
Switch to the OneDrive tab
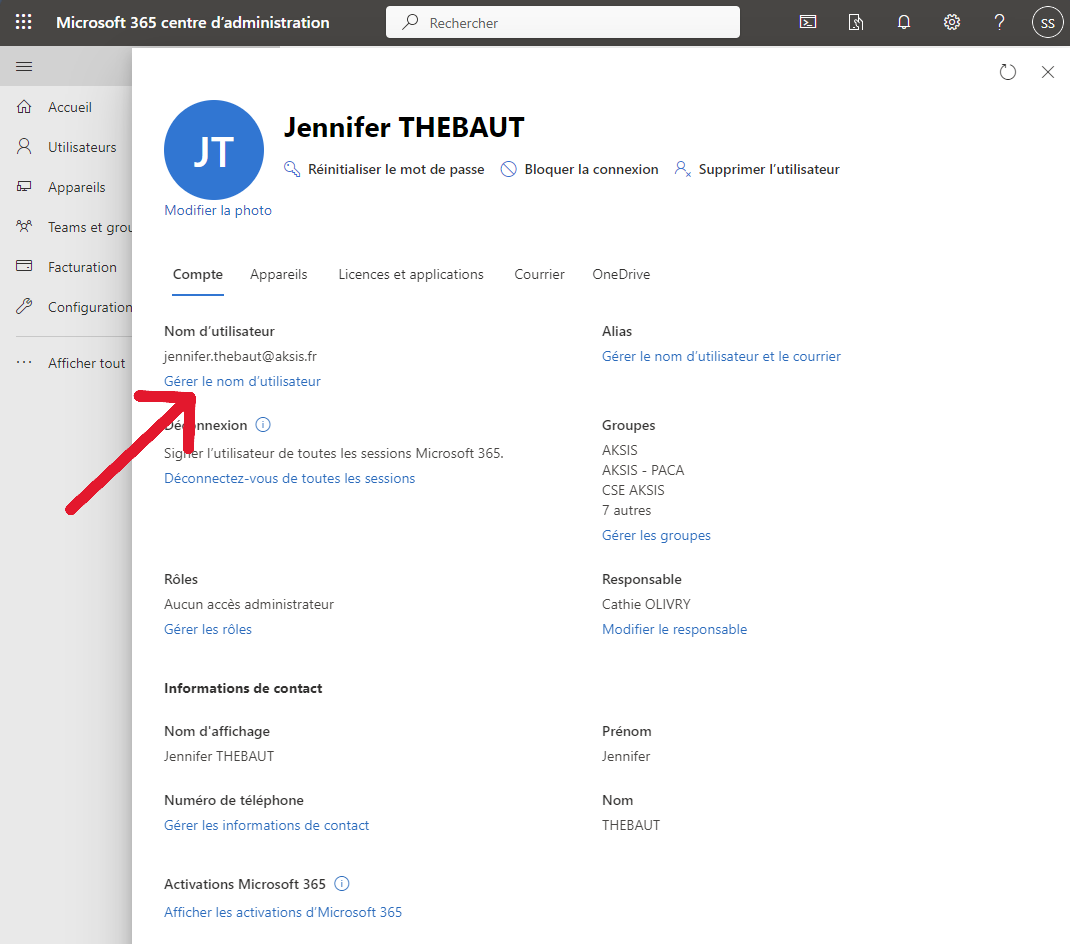[621, 274]
